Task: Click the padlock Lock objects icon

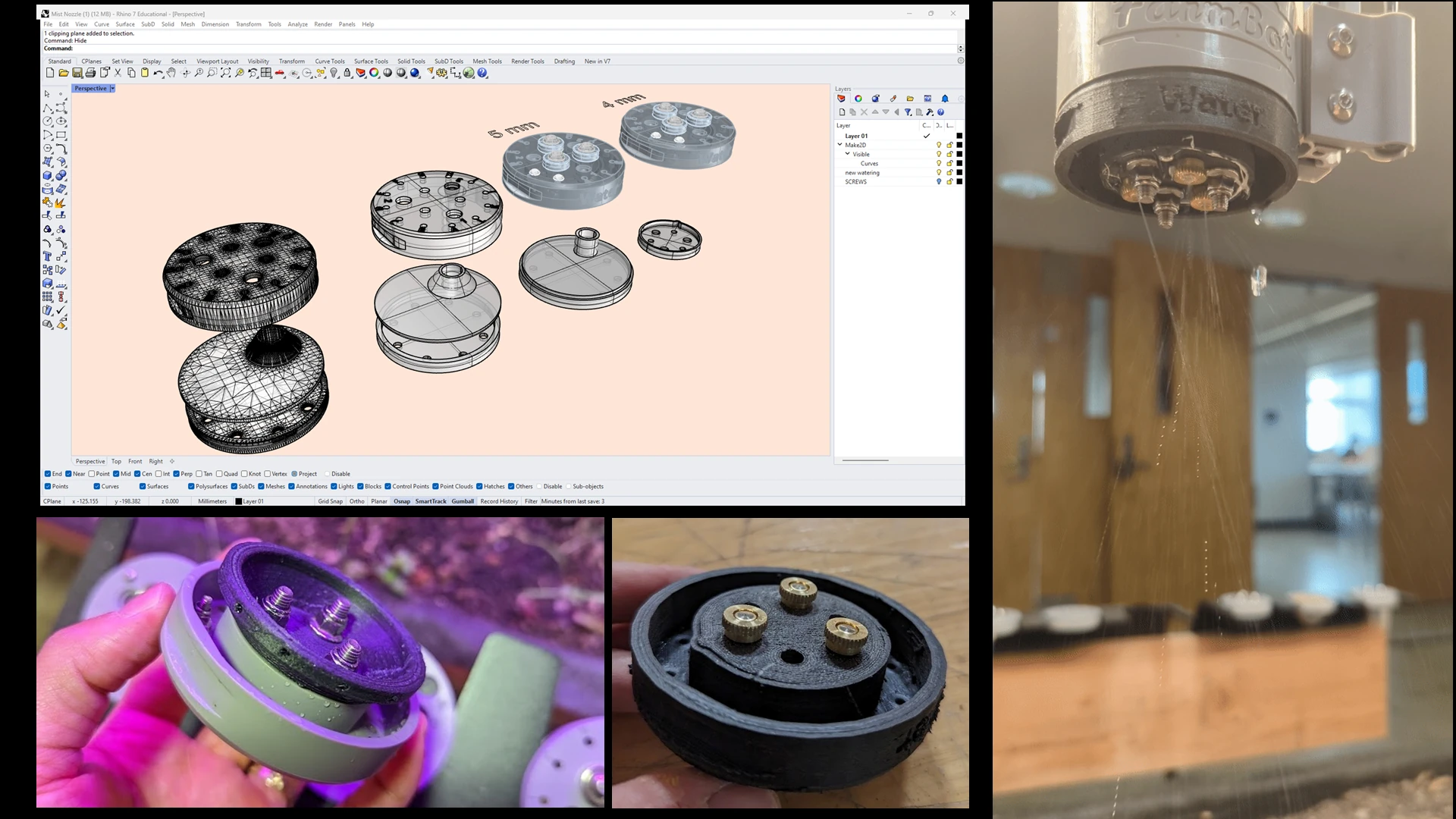Action: pos(347,73)
